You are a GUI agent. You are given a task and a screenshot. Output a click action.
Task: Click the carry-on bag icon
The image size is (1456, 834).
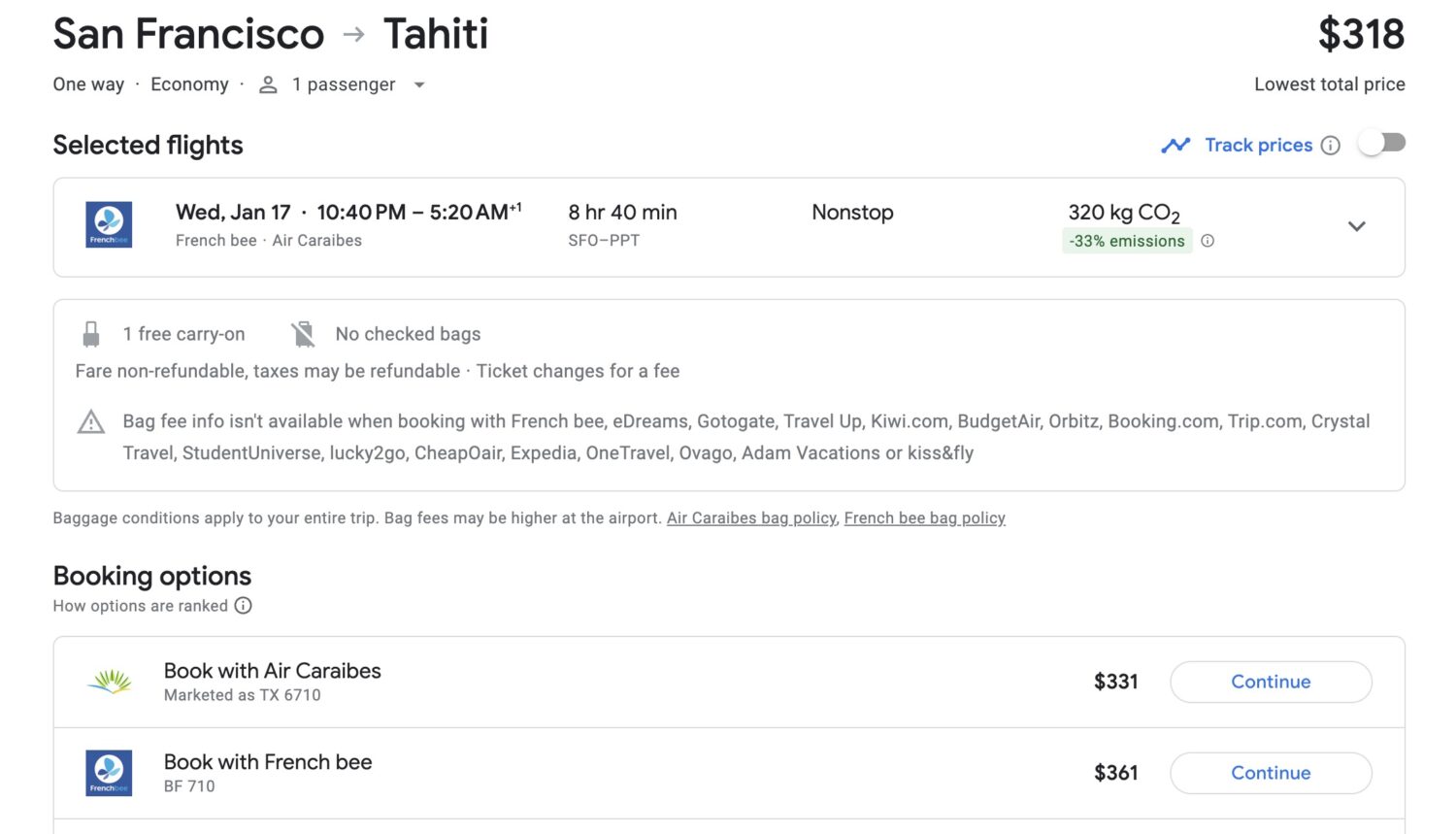(x=91, y=333)
